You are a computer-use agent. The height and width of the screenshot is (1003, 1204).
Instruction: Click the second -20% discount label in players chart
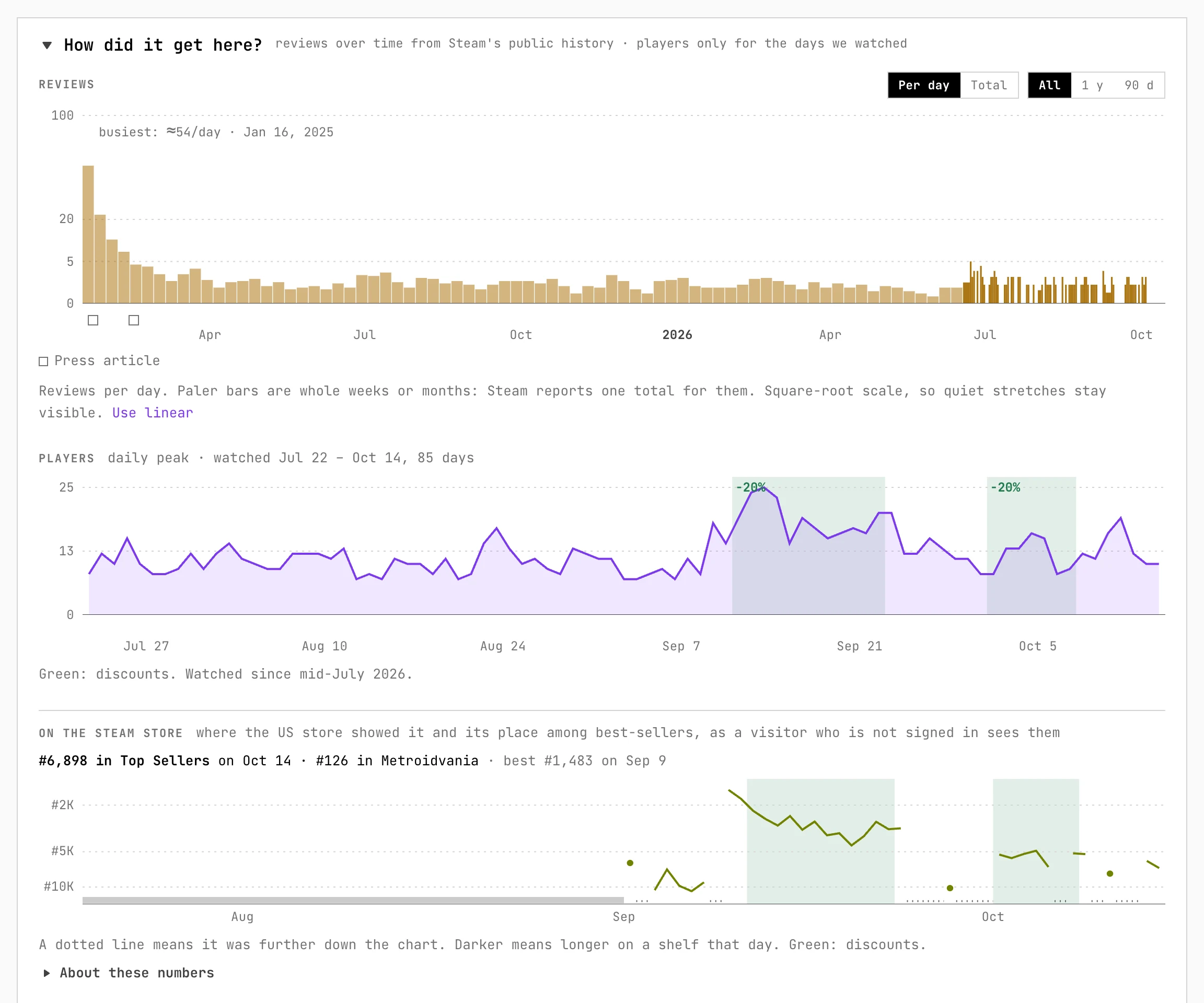click(1005, 487)
